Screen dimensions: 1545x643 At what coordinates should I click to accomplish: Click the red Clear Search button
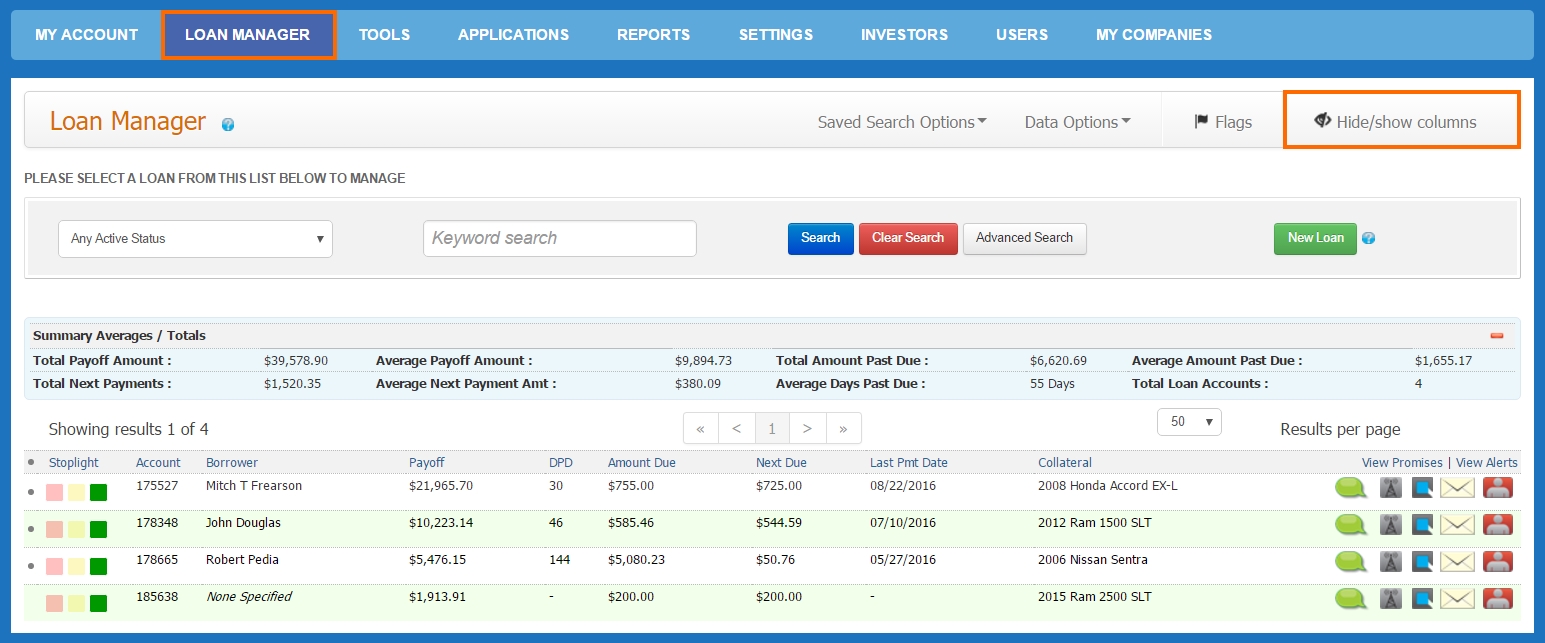coord(908,238)
